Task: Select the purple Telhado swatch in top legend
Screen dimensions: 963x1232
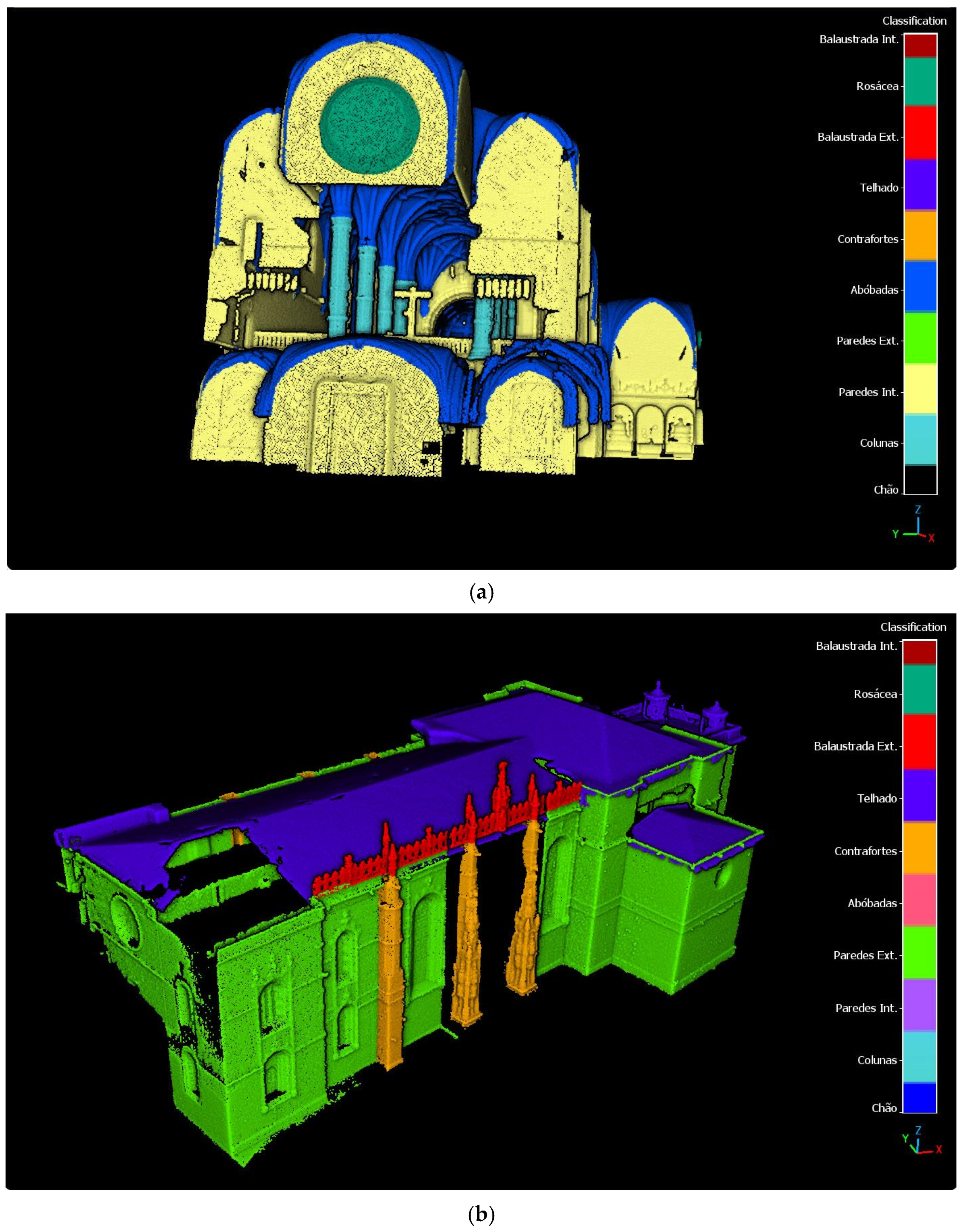Action: click(920, 185)
